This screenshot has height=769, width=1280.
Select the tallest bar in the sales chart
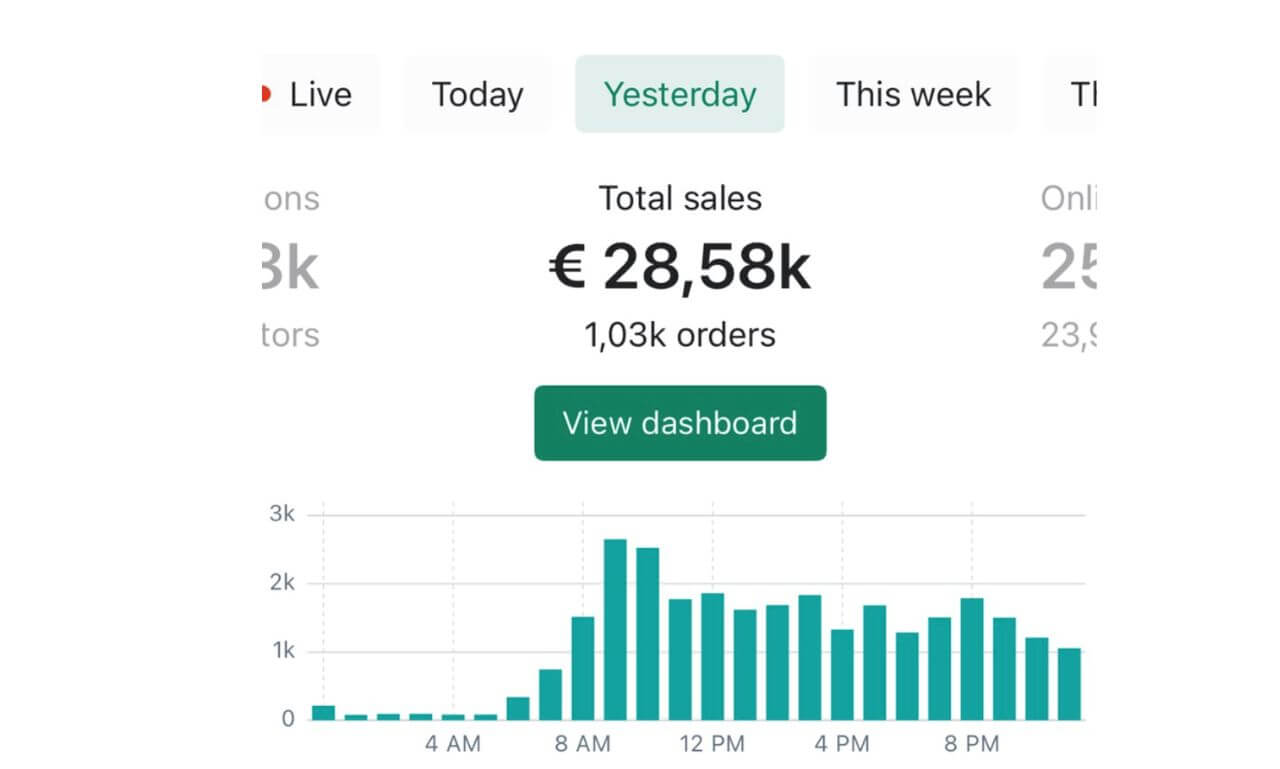(615, 629)
